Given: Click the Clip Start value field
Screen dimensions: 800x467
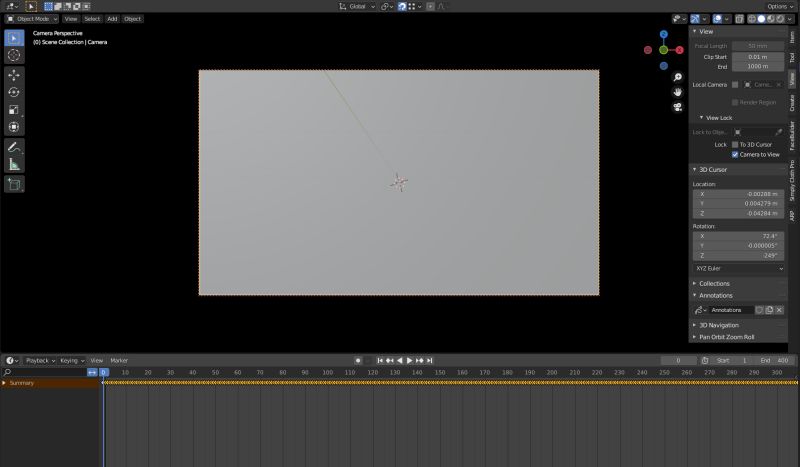Looking at the screenshot, I should coord(758,57).
